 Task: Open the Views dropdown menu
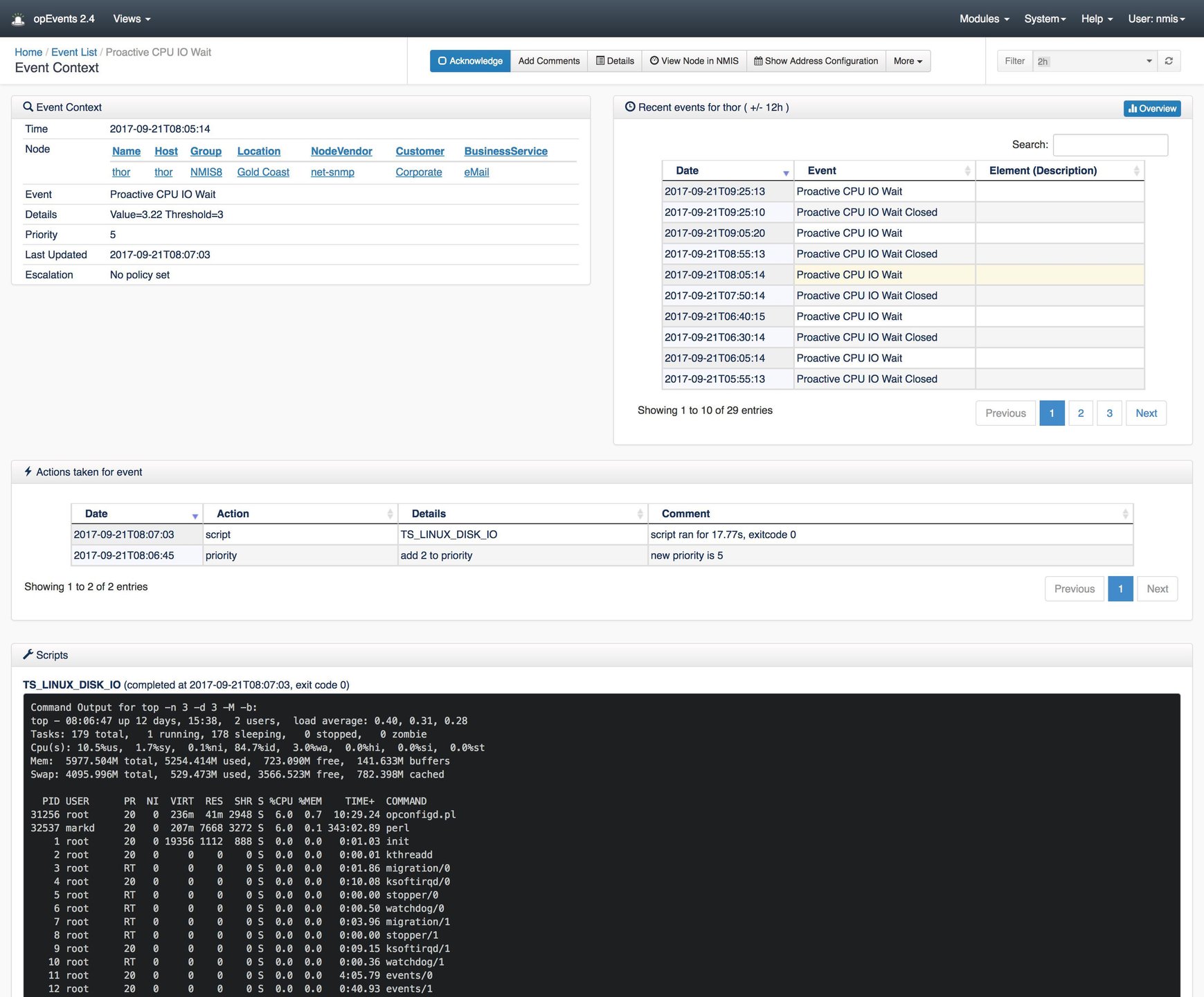132,19
